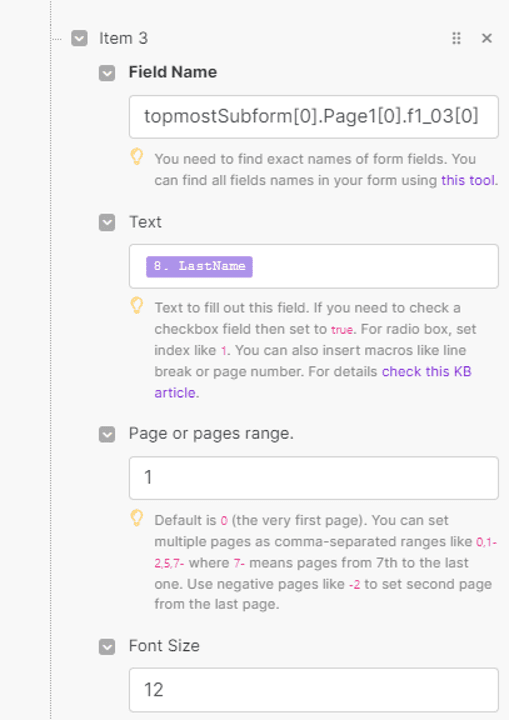This screenshot has width=510, height=720.
Task: Click the Text field hint bulb icon
Action: 137,305
